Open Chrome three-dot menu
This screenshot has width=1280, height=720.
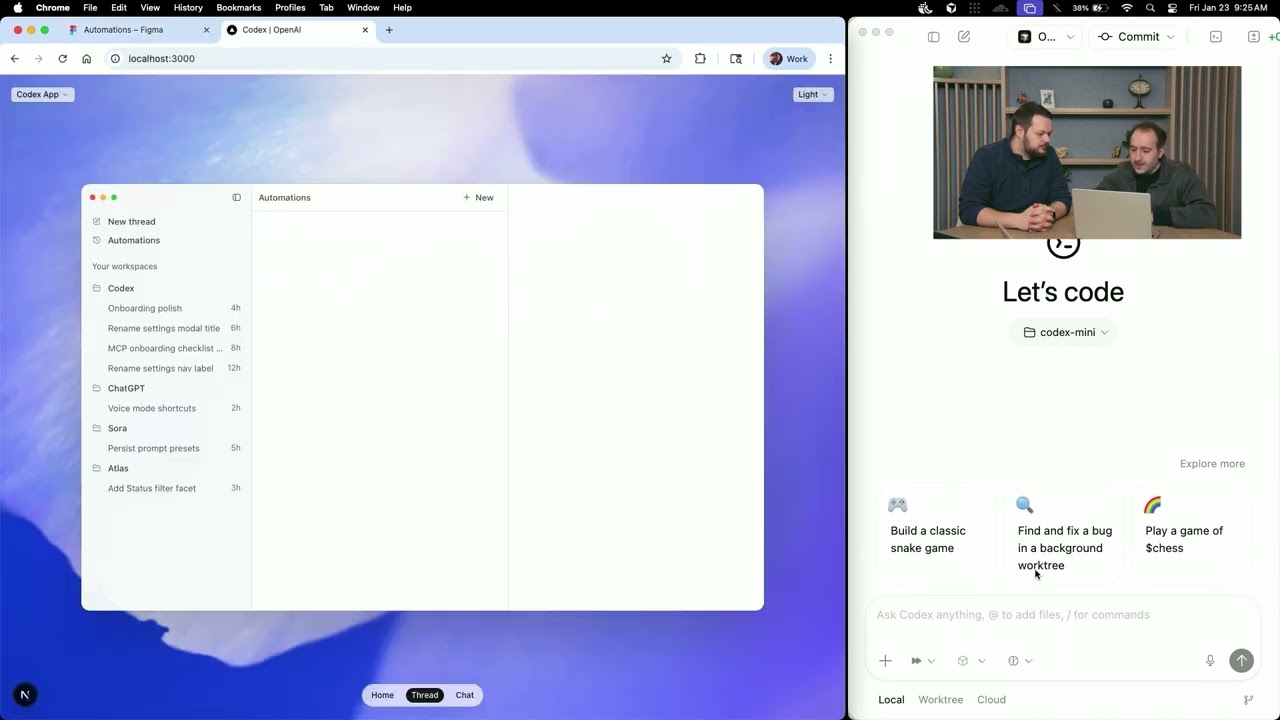pyautogui.click(x=830, y=59)
